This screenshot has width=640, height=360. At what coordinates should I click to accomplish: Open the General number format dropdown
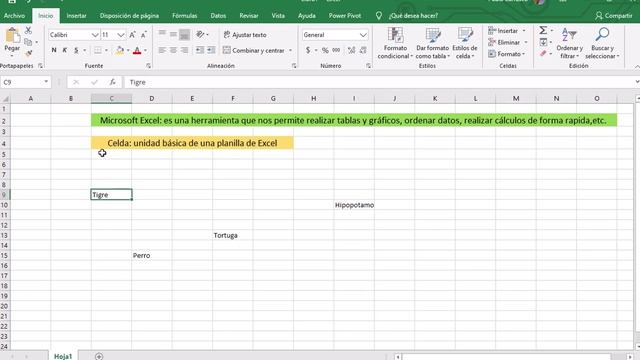(x=363, y=35)
